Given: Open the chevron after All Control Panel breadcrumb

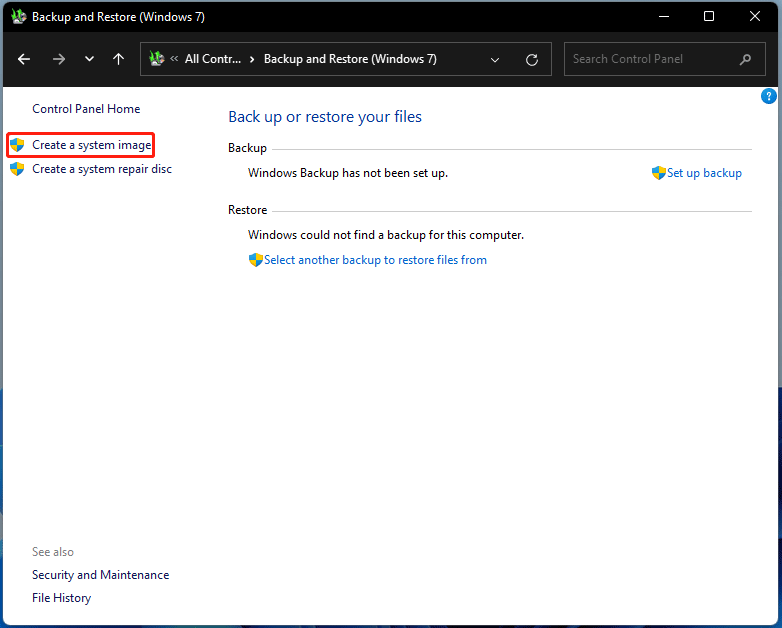Looking at the screenshot, I should pos(251,60).
